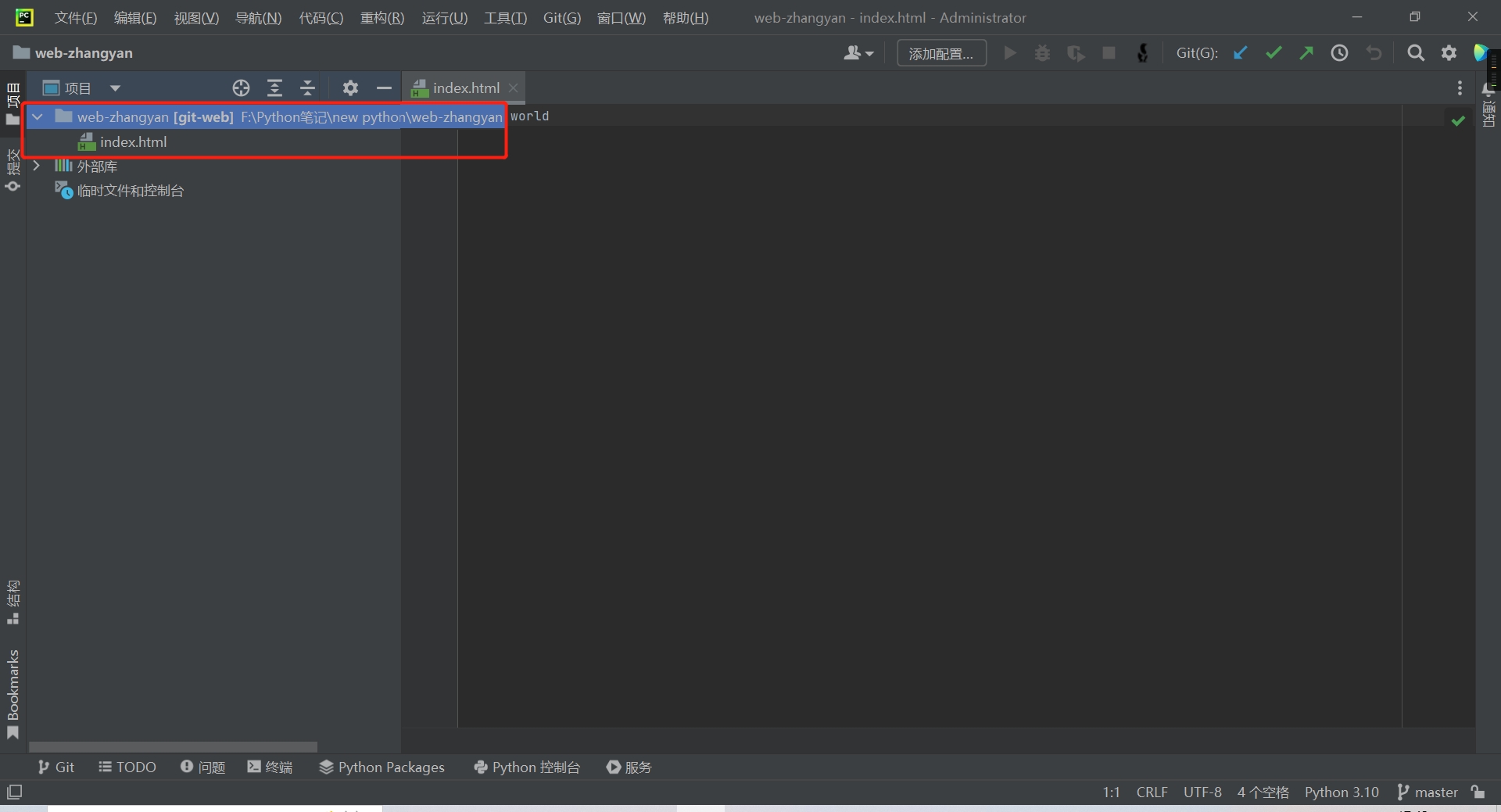Click the collapse all icon in project panel
Screen dimensions: 1501x812
click(x=307, y=88)
